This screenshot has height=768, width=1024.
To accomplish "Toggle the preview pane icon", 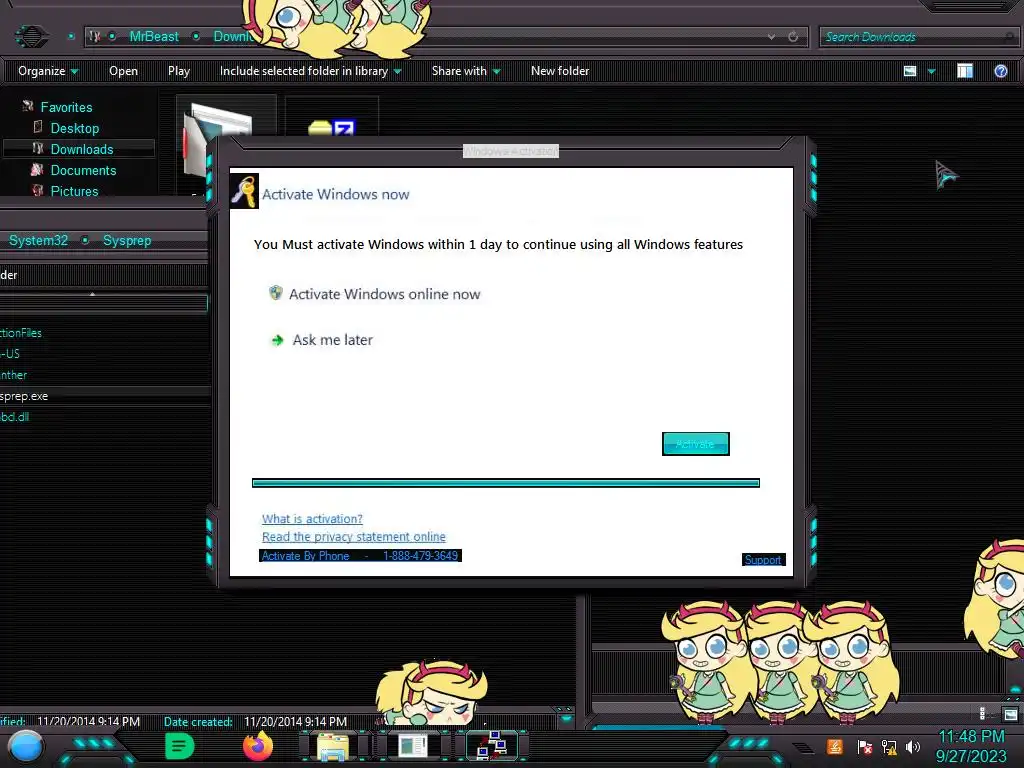I will [965, 71].
